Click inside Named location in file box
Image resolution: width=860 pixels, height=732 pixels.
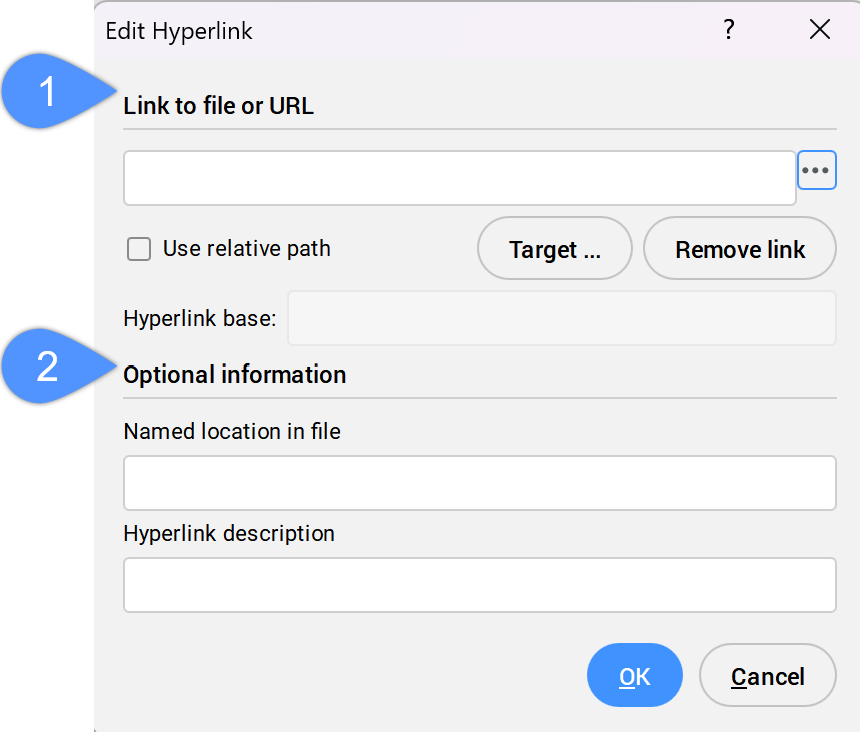(x=479, y=483)
